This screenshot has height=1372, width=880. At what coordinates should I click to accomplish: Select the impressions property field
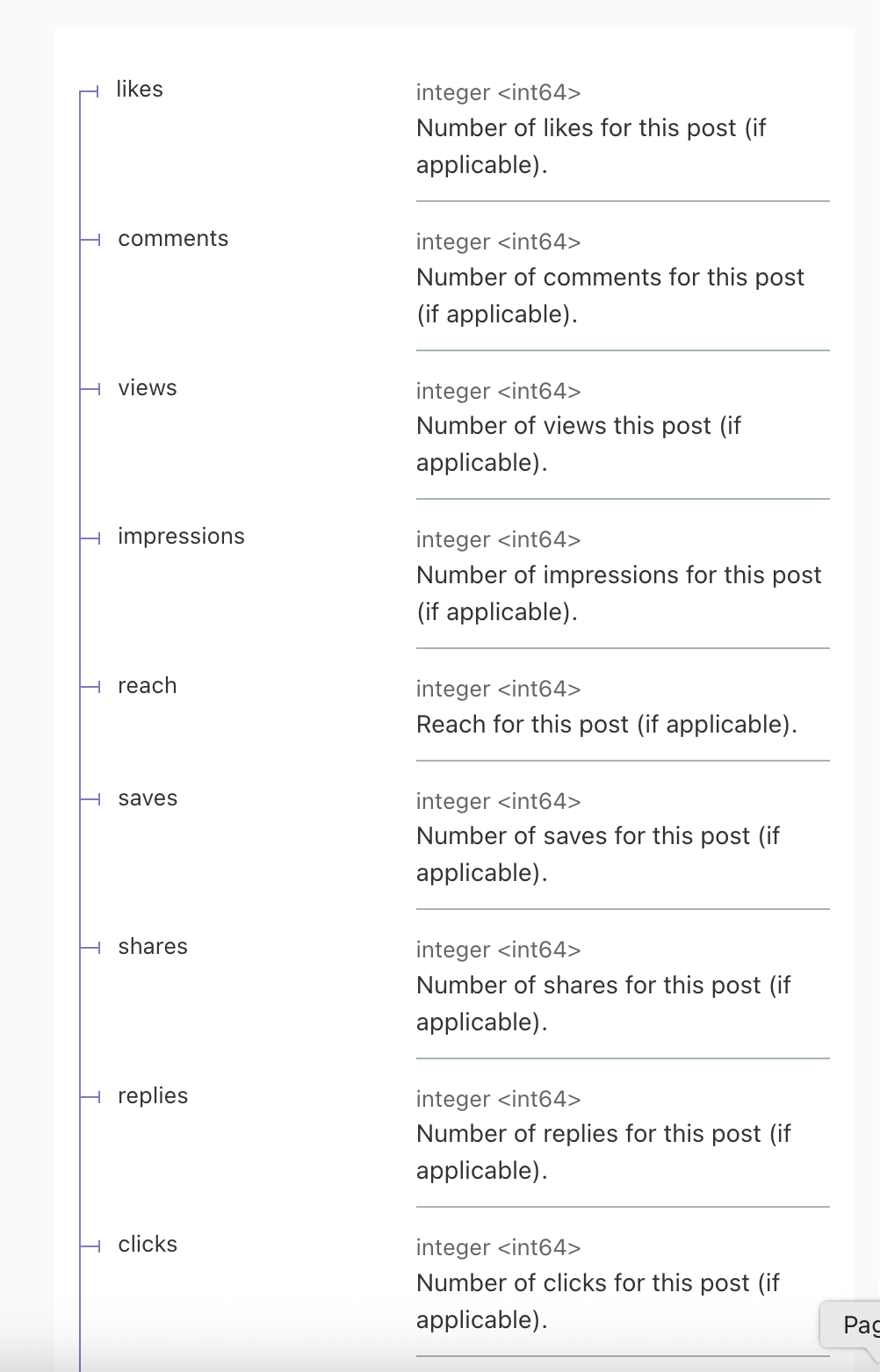(x=181, y=537)
